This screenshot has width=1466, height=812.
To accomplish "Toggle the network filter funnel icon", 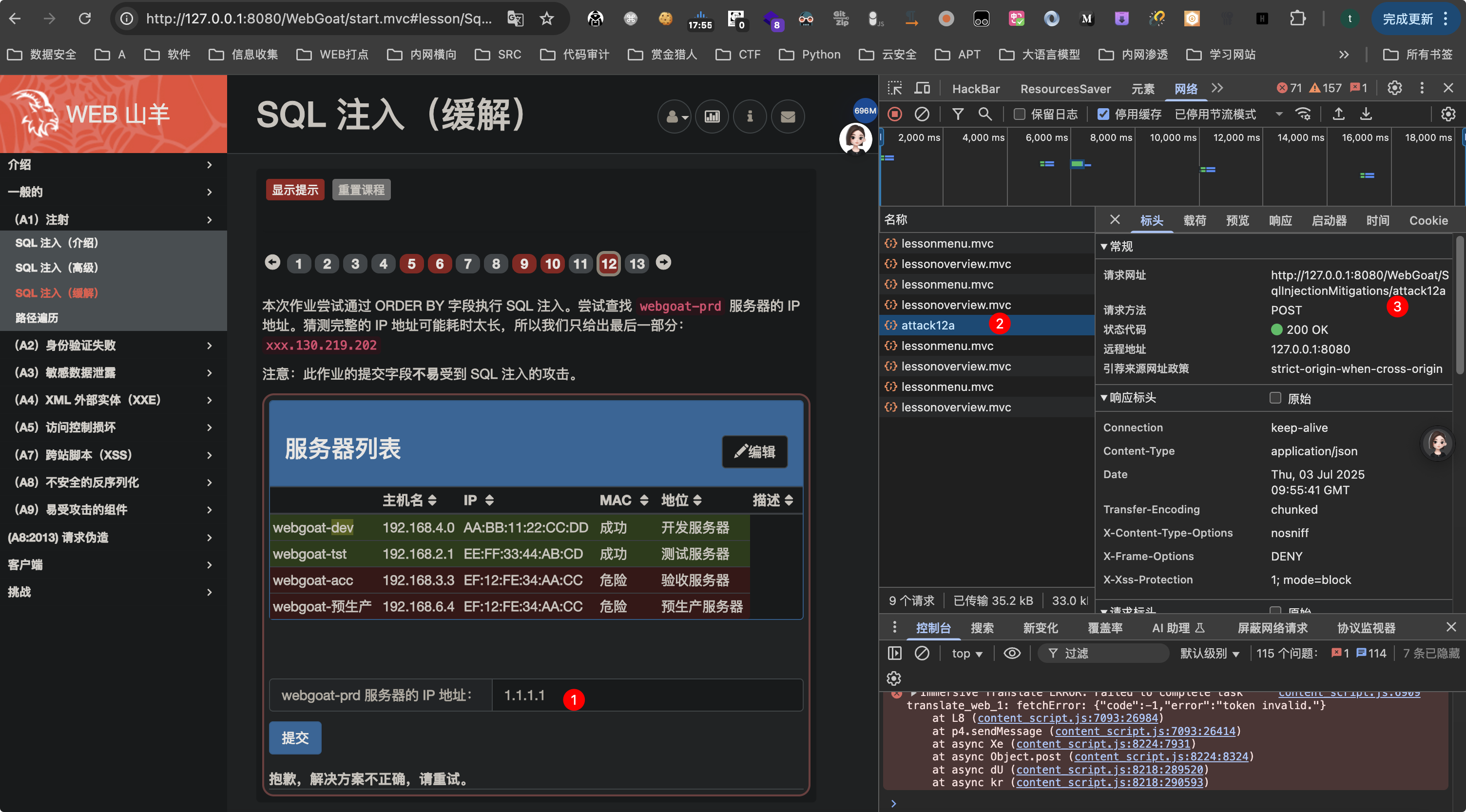I will pyautogui.click(x=958, y=115).
